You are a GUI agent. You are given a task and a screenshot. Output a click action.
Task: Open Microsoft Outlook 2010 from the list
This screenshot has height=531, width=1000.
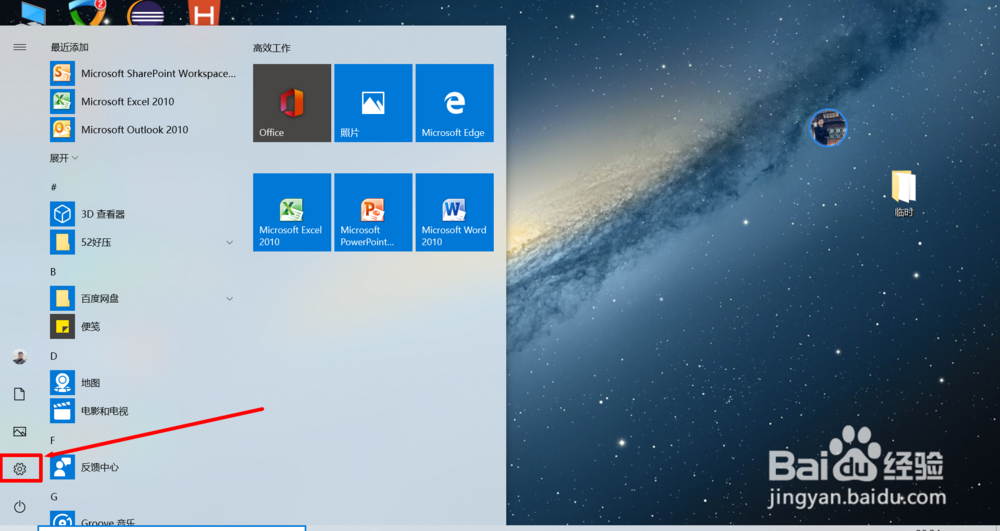(x=143, y=129)
